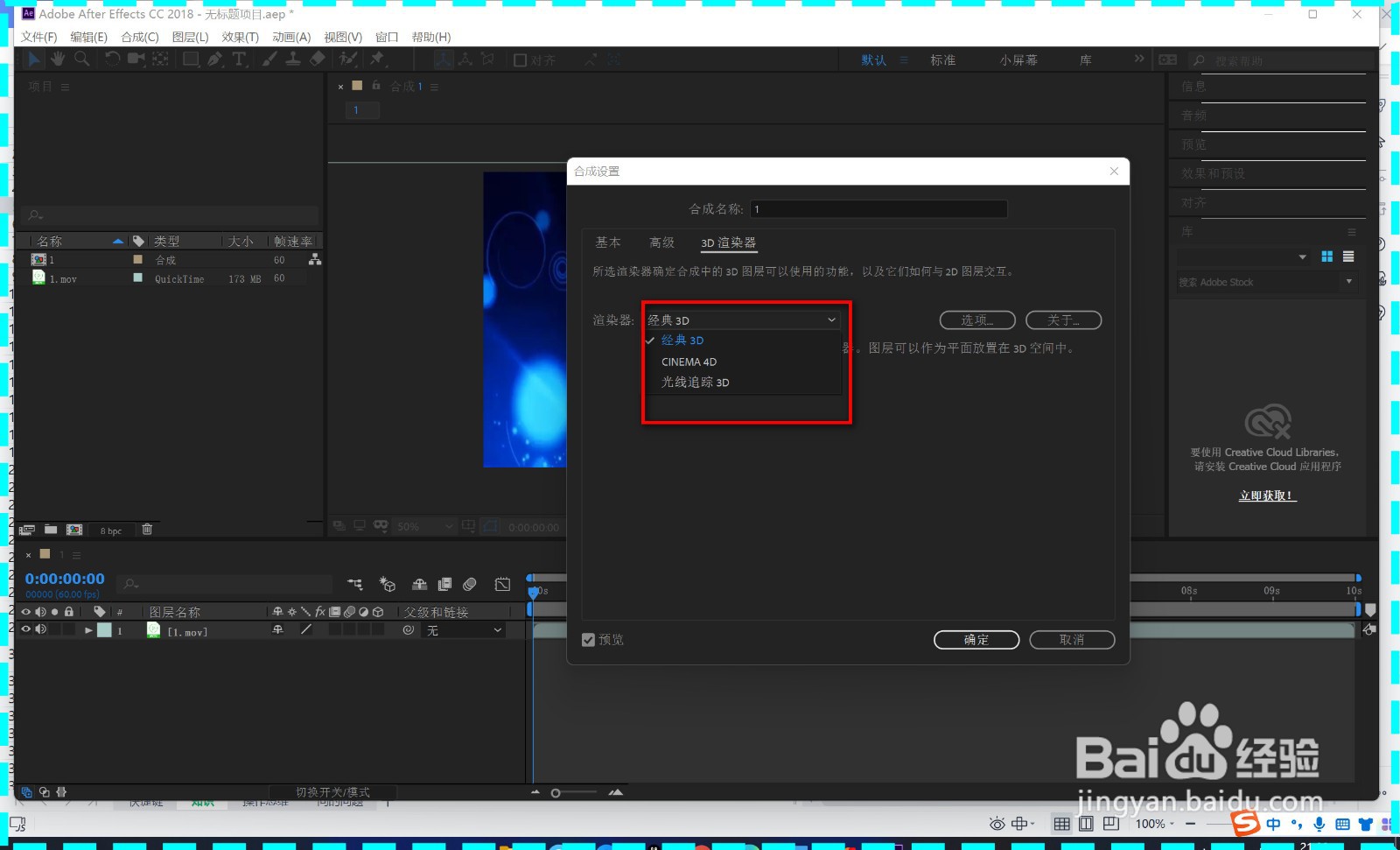
Task: Switch Libraries panel to list view
Action: 1348,256
